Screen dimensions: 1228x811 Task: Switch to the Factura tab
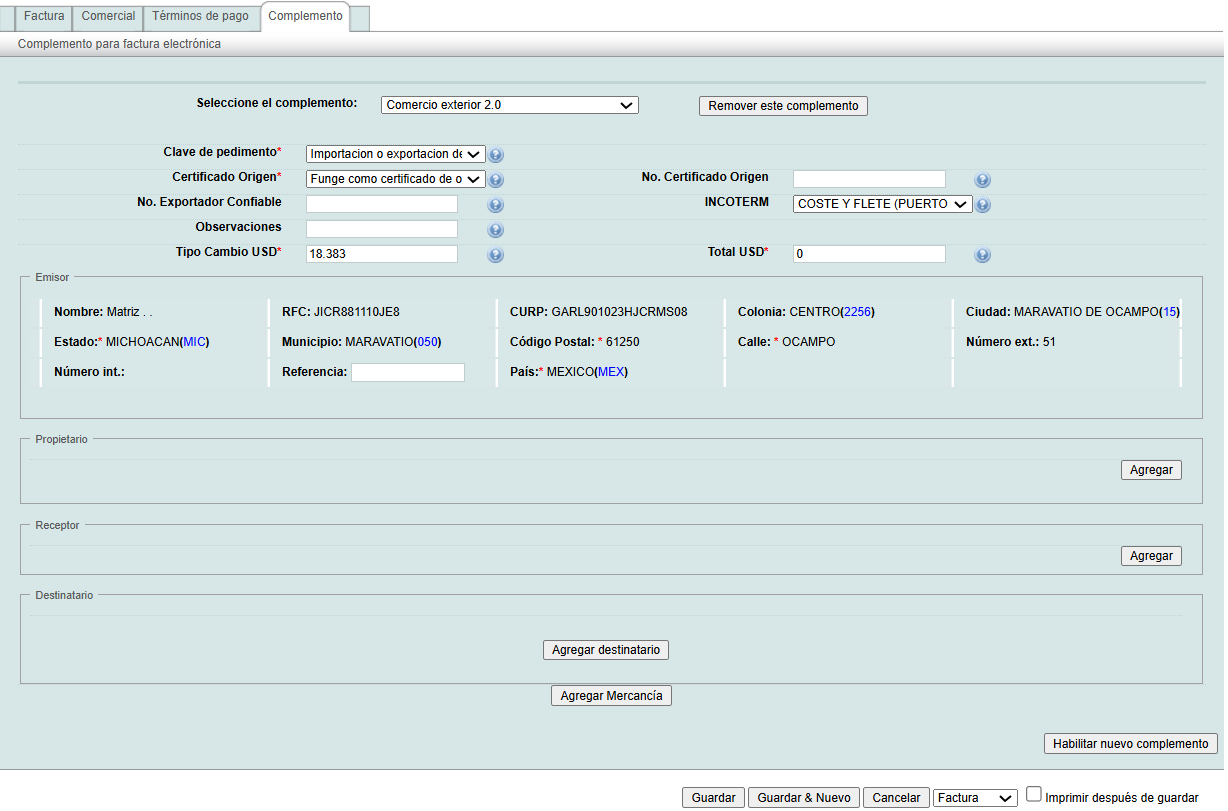click(x=44, y=17)
